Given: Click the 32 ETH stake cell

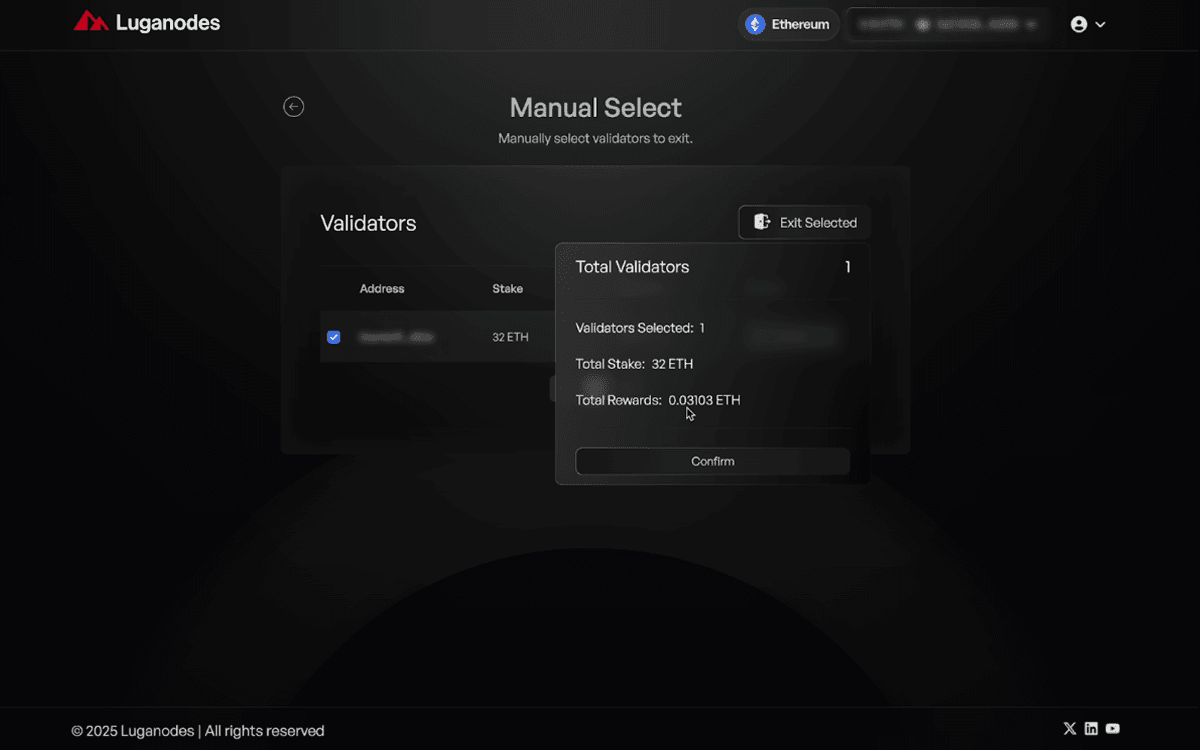Looking at the screenshot, I should [x=510, y=337].
